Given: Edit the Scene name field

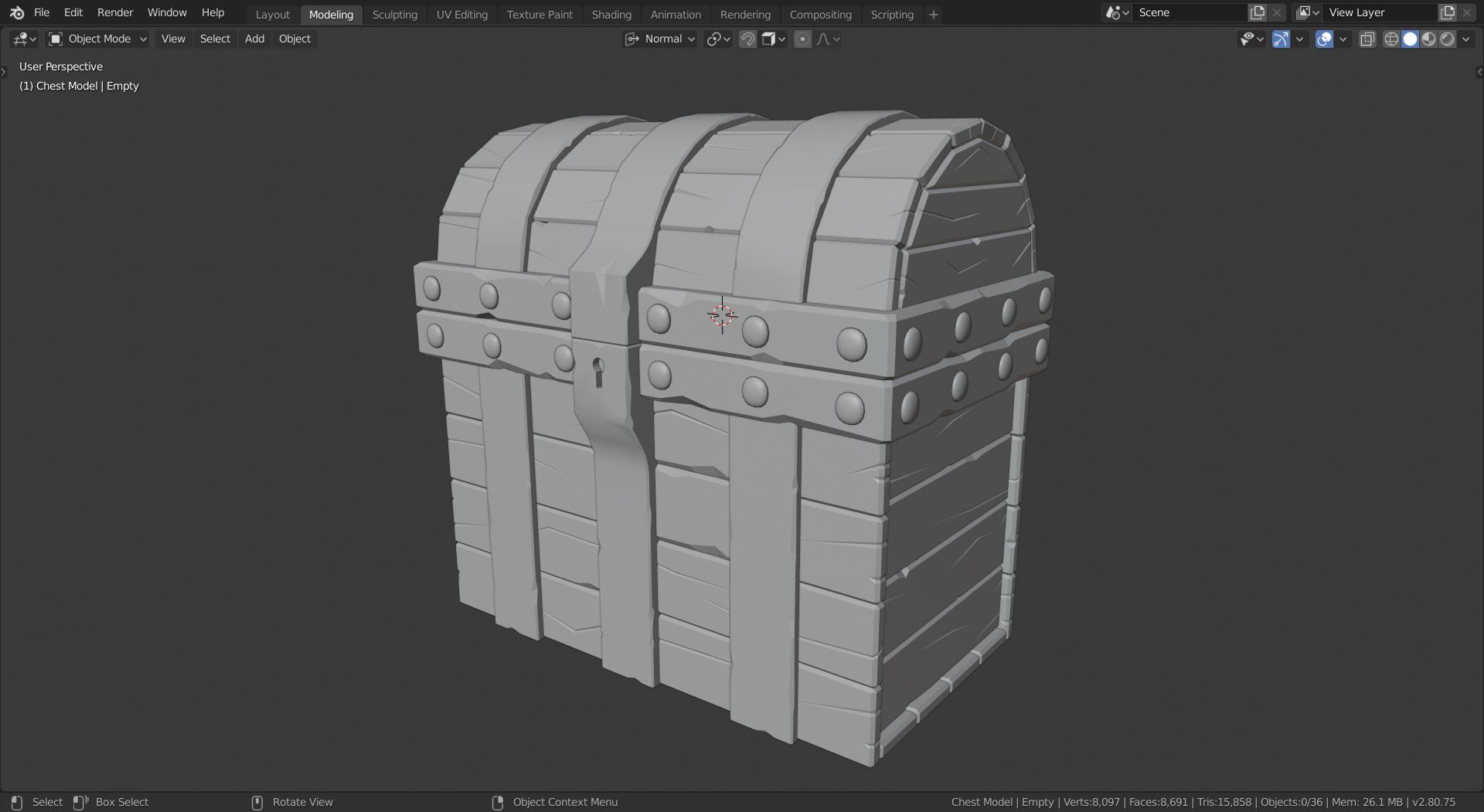Looking at the screenshot, I should [1190, 13].
